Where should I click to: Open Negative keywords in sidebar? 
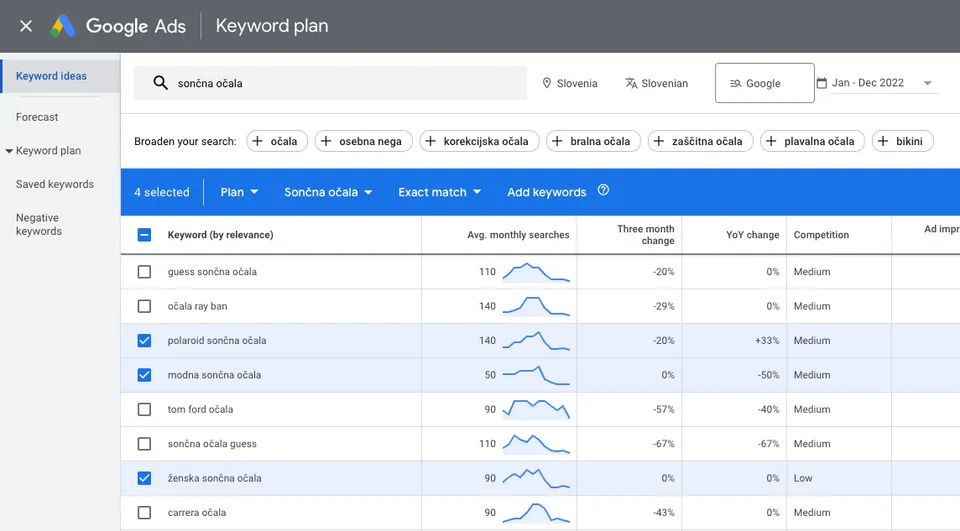39,224
